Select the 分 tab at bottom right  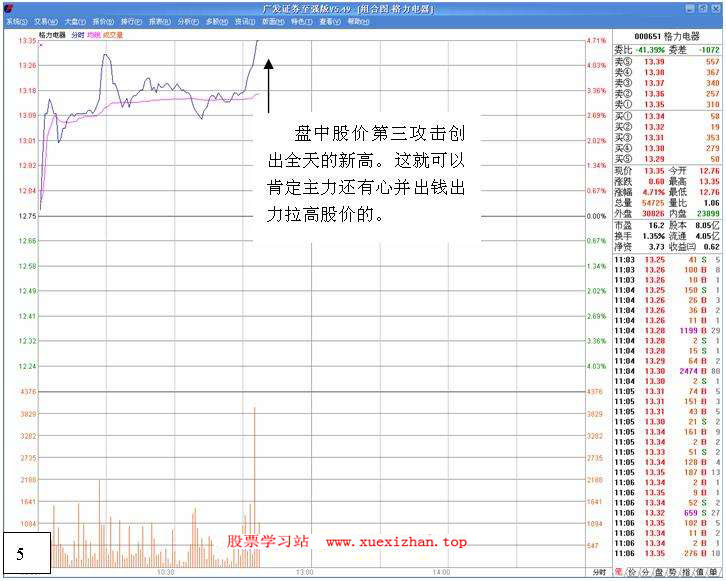pyautogui.click(x=645, y=572)
